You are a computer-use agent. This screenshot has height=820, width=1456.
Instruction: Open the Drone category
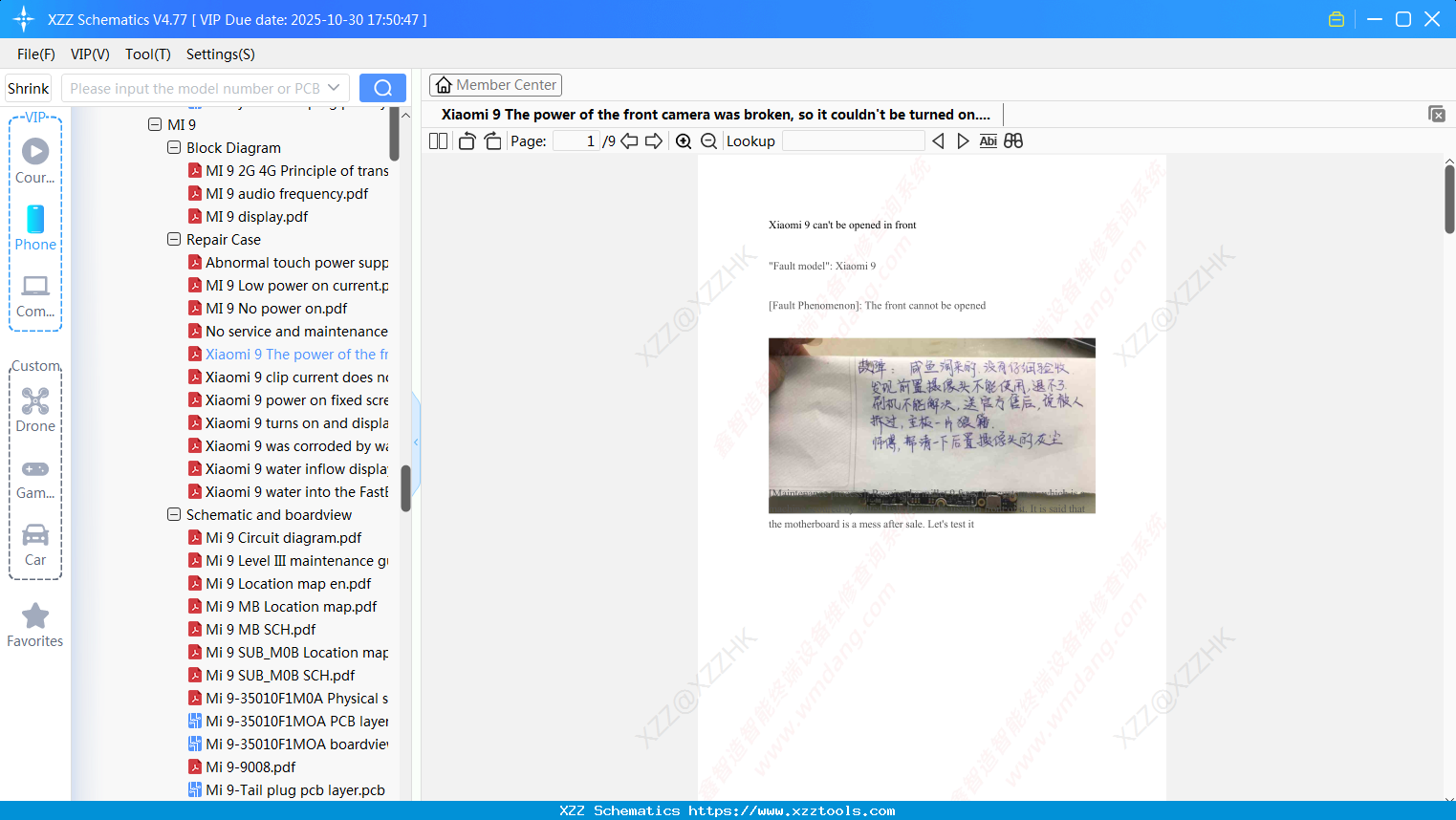pos(35,409)
